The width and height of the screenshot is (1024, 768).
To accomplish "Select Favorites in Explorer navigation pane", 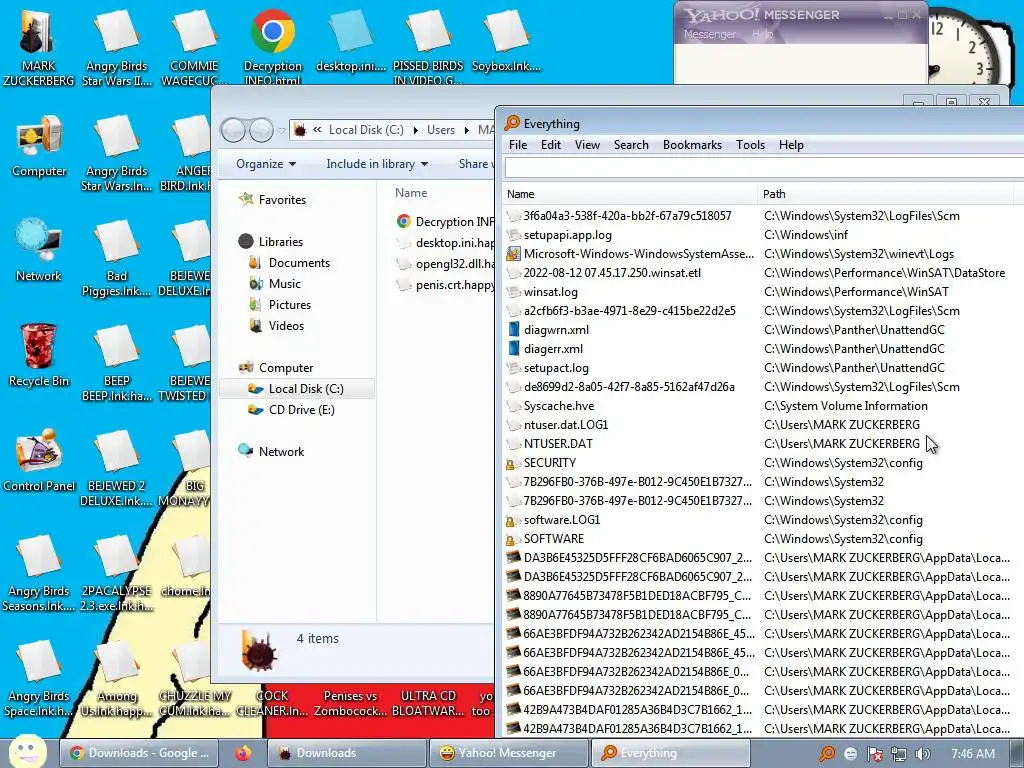I will tap(281, 200).
